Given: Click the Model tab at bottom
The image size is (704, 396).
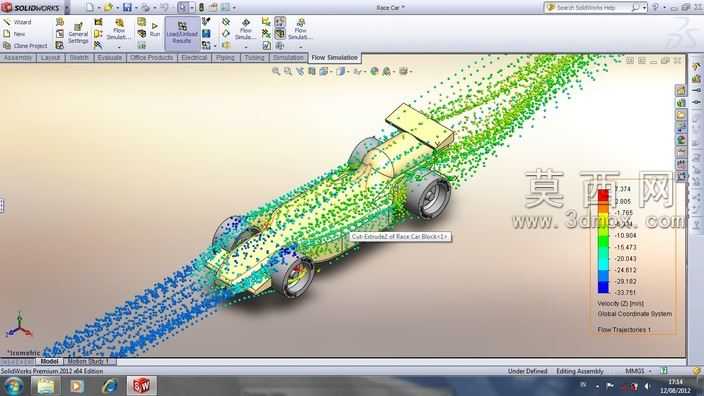Looking at the screenshot, I should coord(49,361).
